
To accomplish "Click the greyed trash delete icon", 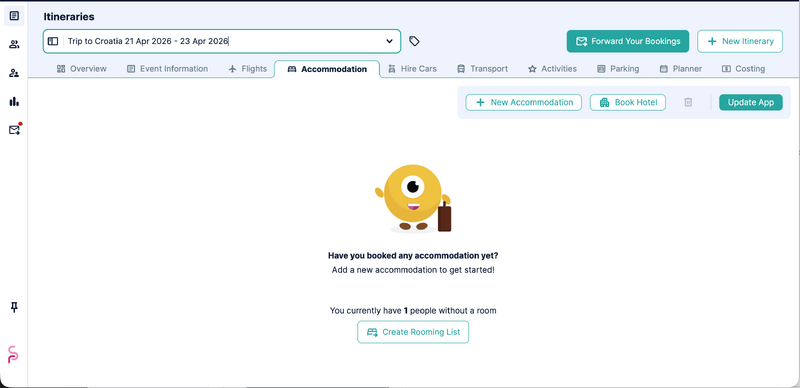I will coord(688,102).
